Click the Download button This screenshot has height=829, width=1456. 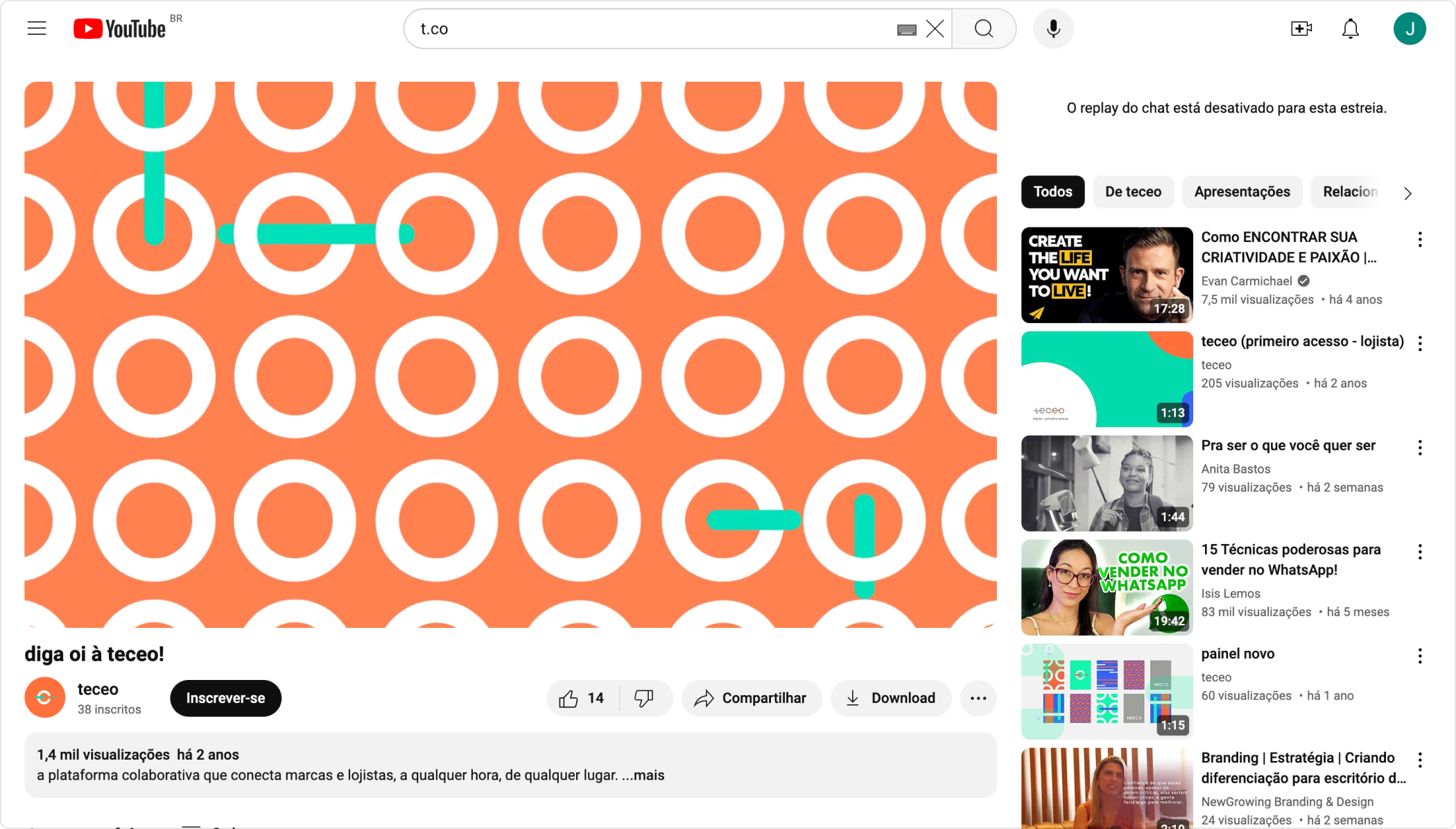(891, 698)
